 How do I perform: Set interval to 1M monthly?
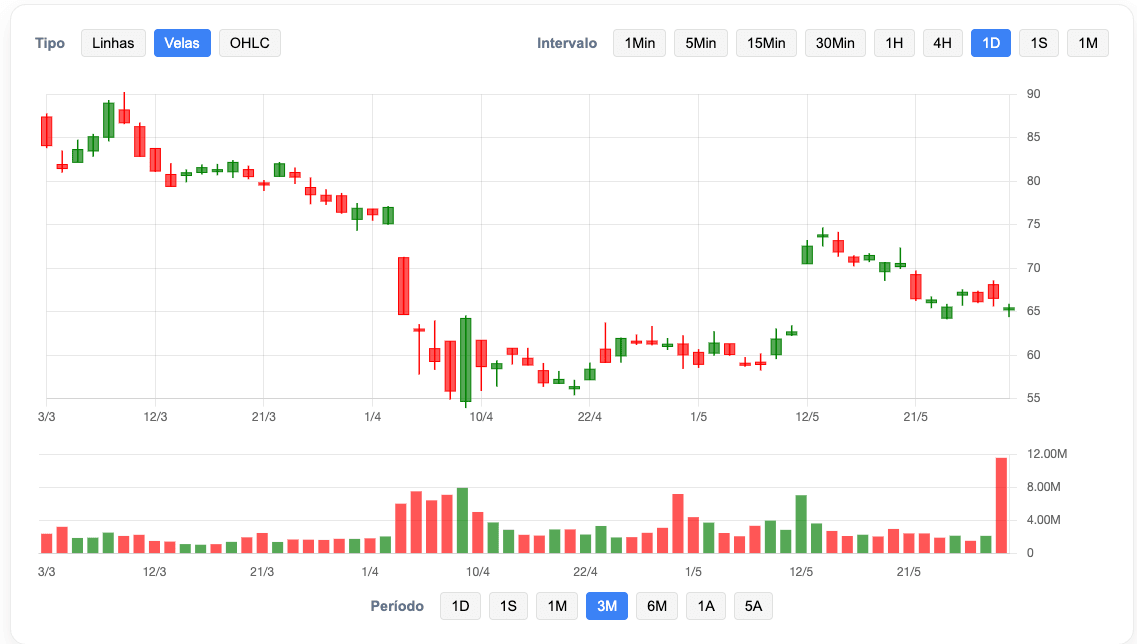(x=1088, y=43)
